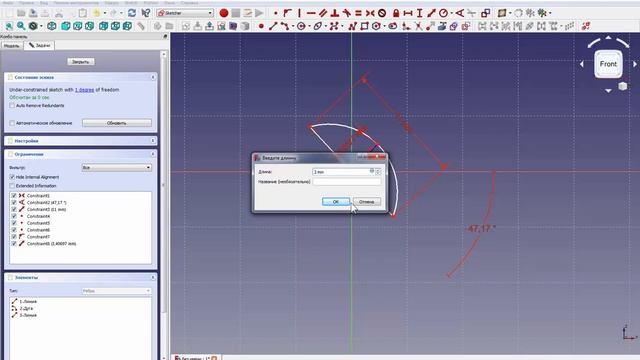This screenshot has height=360, width=640.
Task: Rotate view with navigation cube left arrow
Action: point(582,64)
